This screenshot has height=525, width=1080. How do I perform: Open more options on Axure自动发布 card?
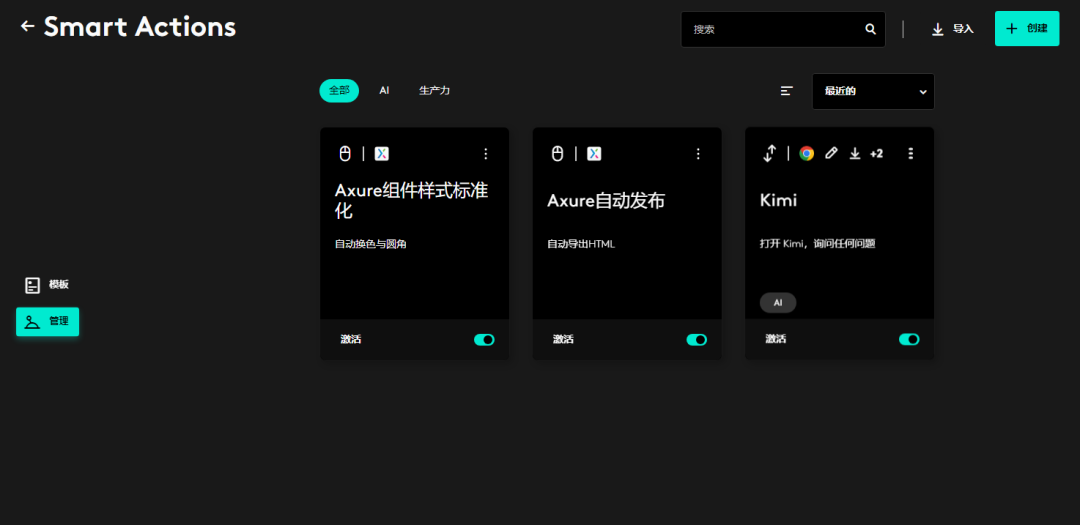698,154
